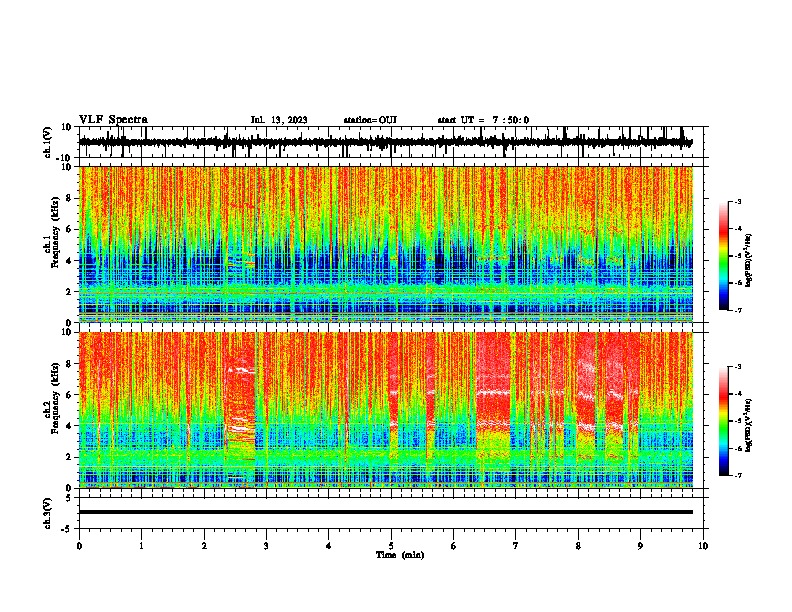The image size is (792, 612).
Task: Click the "8" kHz tick of ch.1 spectrogram
Action: coord(70,198)
